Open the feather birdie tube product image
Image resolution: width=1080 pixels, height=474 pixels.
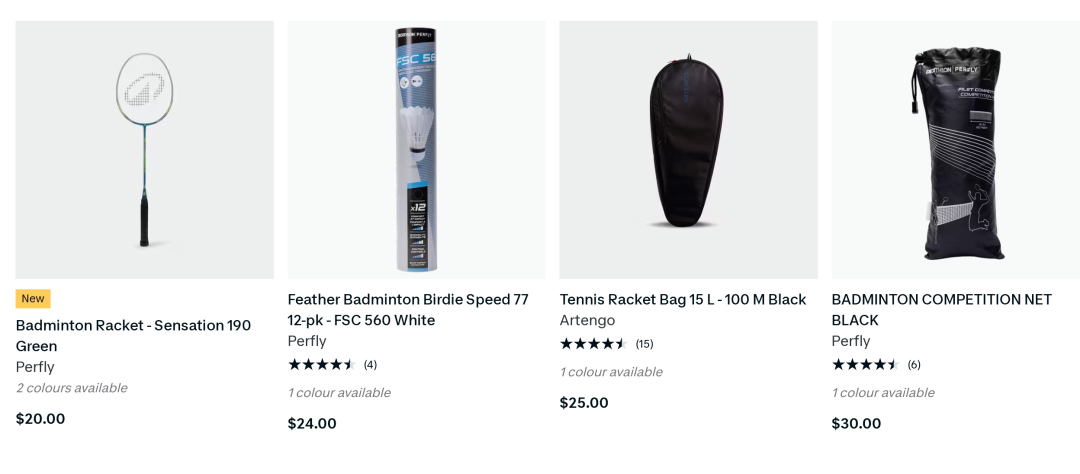[x=417, y=150]
